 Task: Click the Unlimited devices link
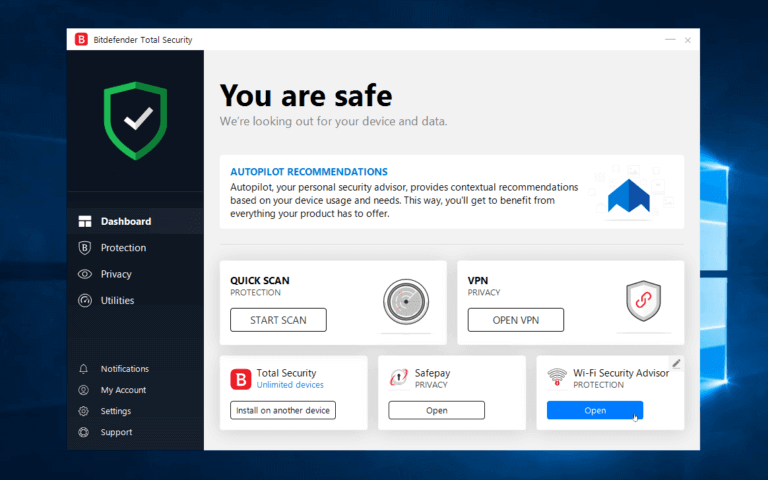[290, 385]
